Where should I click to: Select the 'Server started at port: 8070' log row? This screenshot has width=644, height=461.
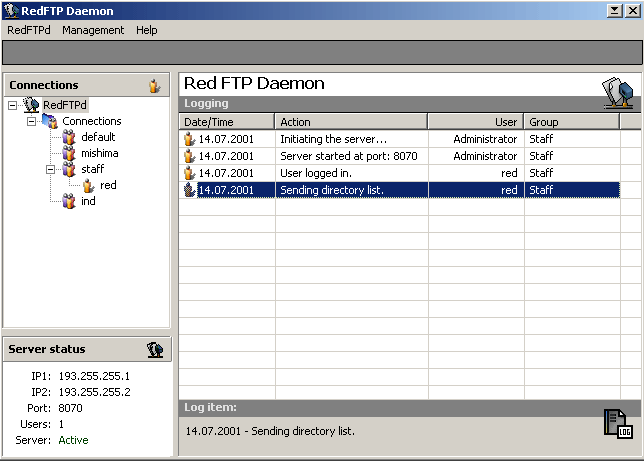(348, 156)
